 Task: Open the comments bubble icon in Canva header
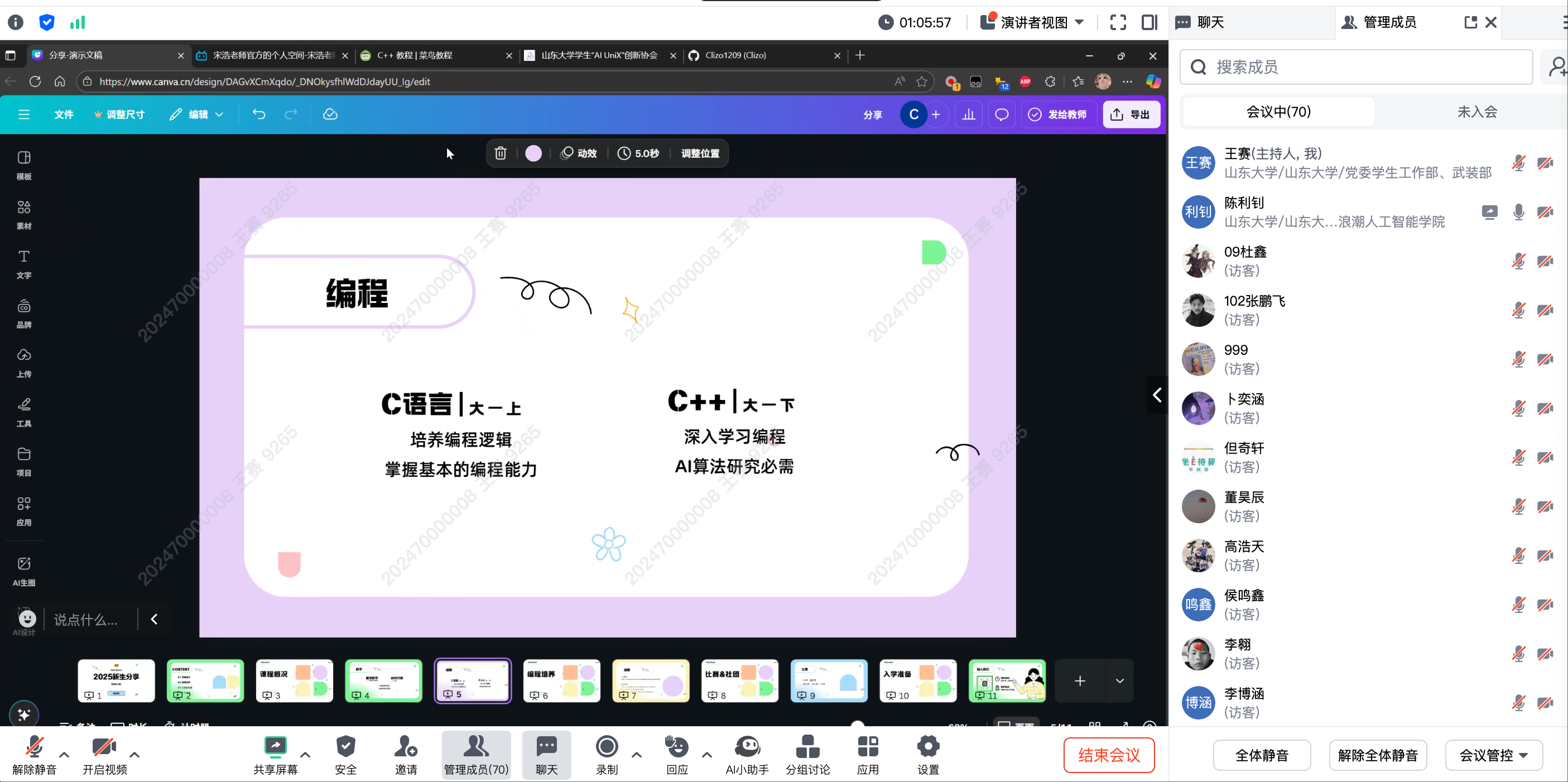pyautogui.click(x=1001, y=114)
